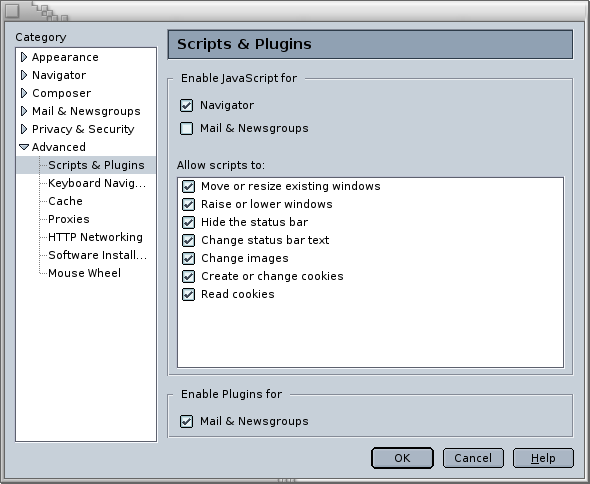Screen dimensions: 590x484
Task: Expand Mail & Newsgroups category in tree
Action: tap(24, 111)
